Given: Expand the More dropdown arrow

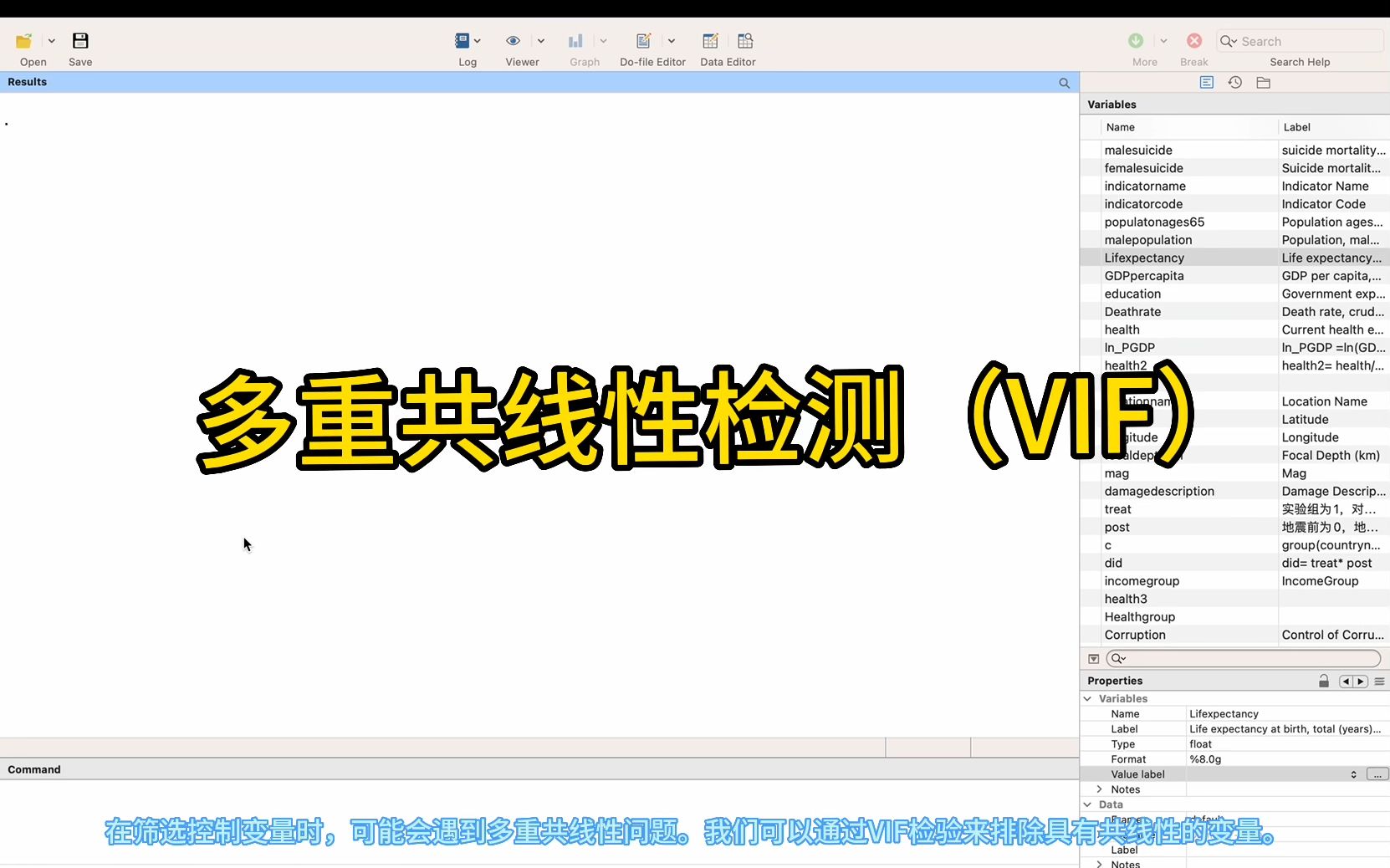Looking at the screenshot, I should pos(1163,41).
